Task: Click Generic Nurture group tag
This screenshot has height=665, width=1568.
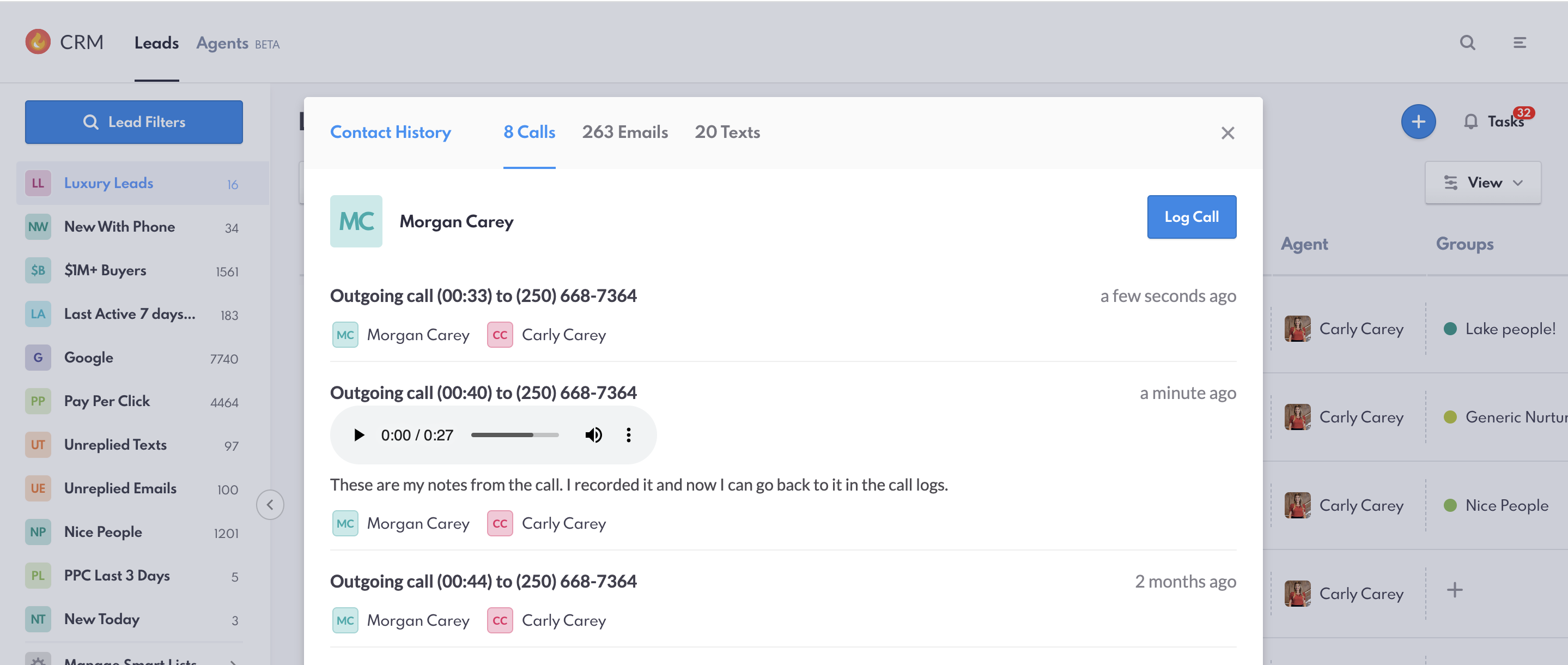Action: 1505,417
